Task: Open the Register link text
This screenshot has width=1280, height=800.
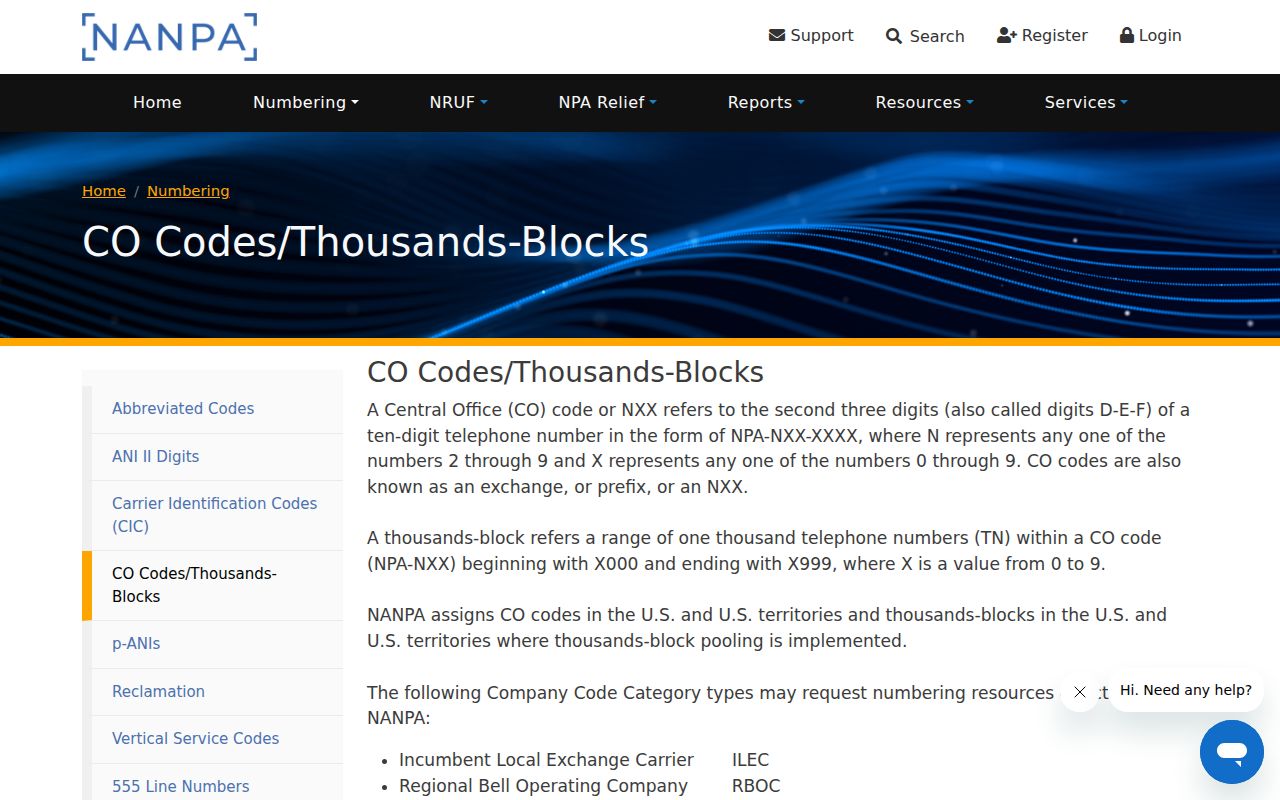Action: click(1054, 35)
